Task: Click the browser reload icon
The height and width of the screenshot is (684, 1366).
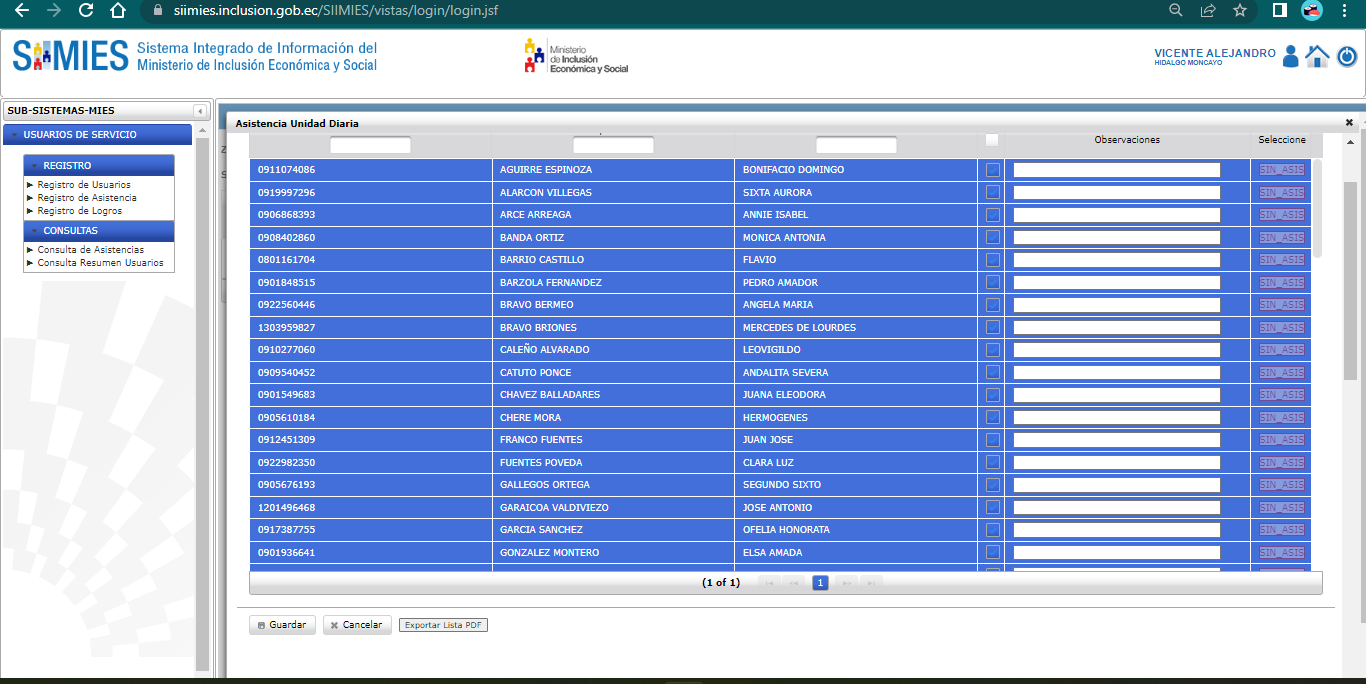Action: point(86,11)
